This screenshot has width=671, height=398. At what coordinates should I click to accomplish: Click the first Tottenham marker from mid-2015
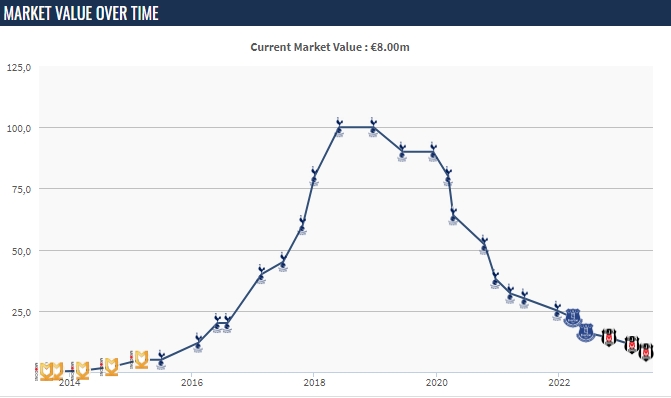[161, 360]
